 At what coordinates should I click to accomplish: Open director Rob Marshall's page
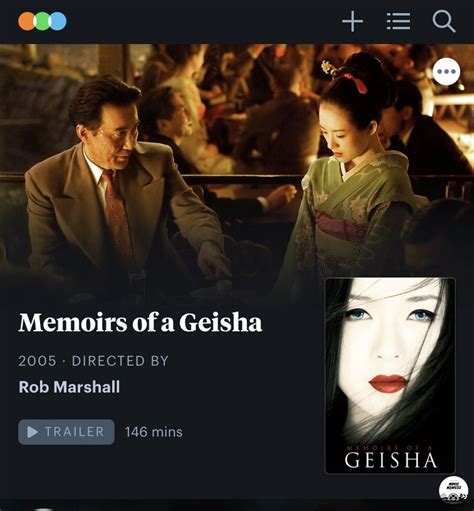click(x=69, y=387)
